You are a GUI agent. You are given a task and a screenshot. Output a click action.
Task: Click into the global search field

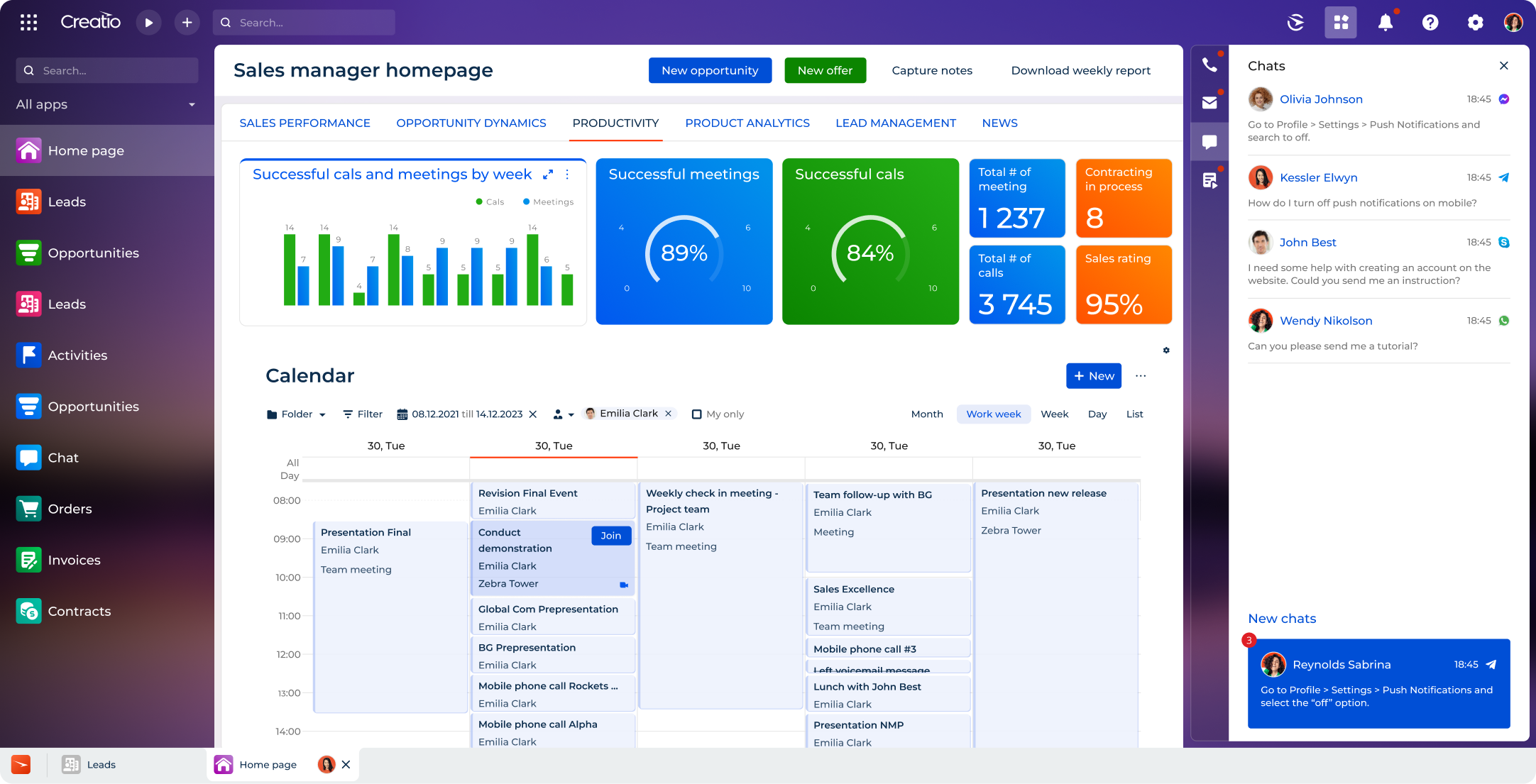(x=305, y=22)
